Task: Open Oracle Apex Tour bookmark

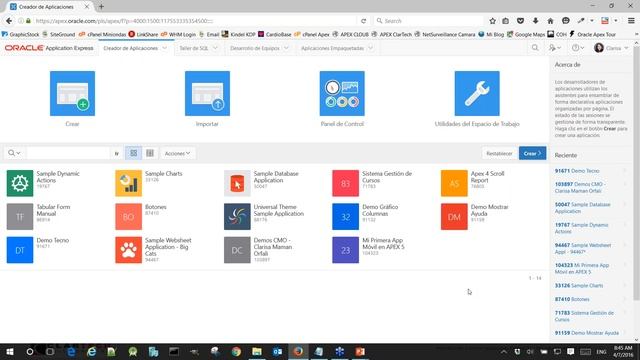Action: pyautogui.click(x=592, y=34)
